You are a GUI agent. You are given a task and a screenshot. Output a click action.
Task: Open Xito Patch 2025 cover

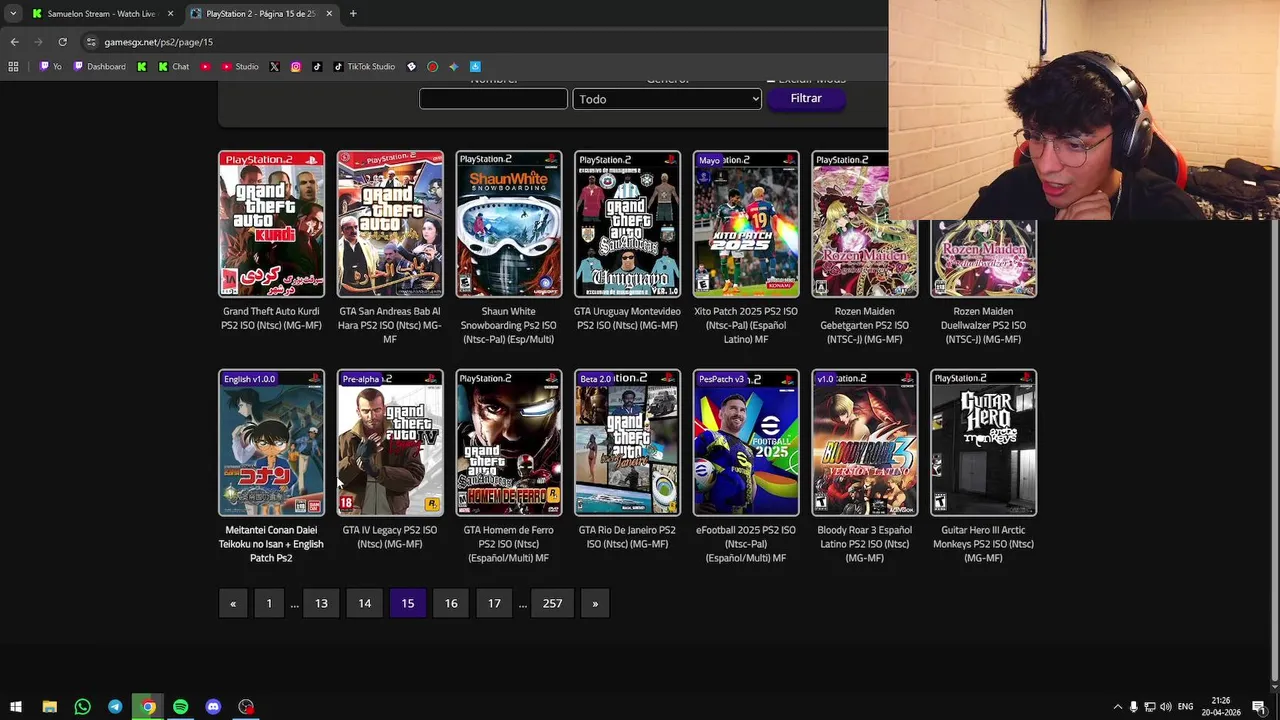tap(746, 224)
